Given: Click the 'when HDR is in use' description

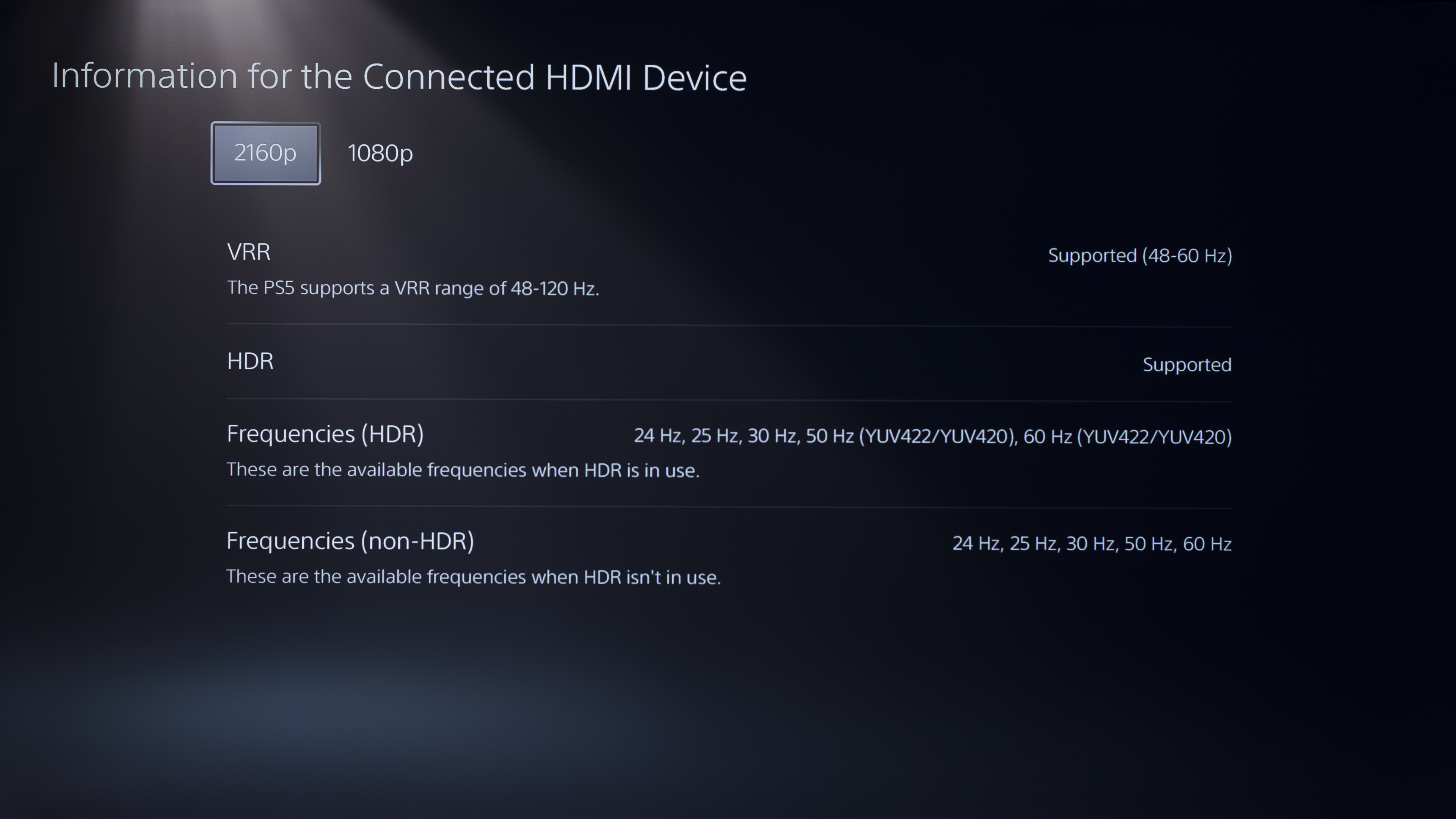Looking at the screenshot, I should click(x=463, y=470).
